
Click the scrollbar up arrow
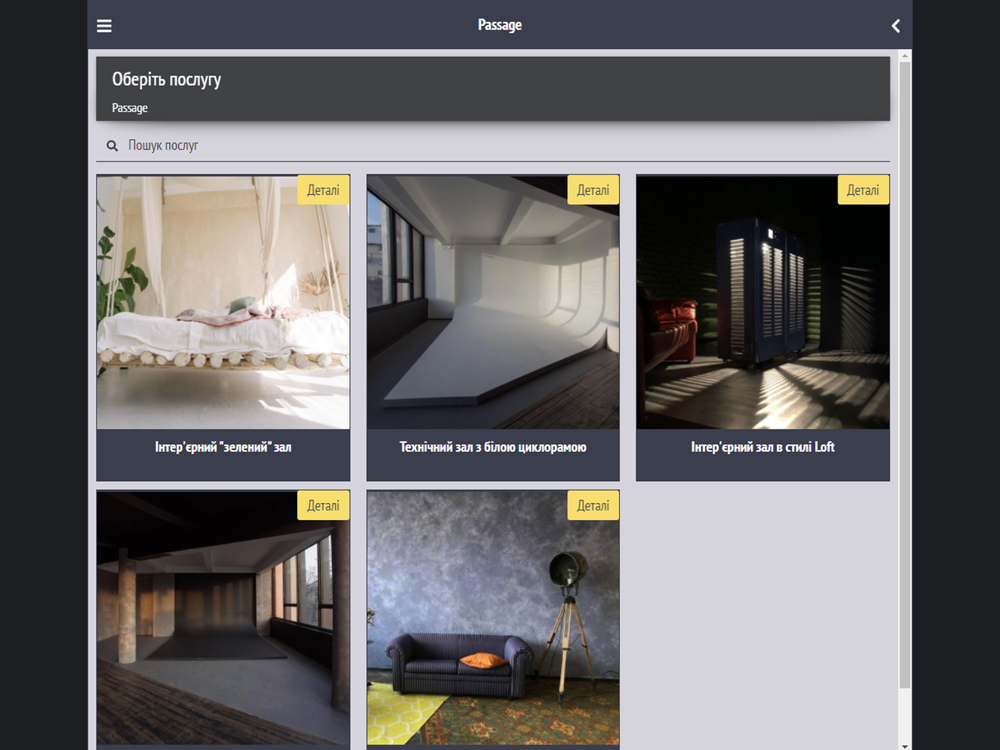click(904, 56)
